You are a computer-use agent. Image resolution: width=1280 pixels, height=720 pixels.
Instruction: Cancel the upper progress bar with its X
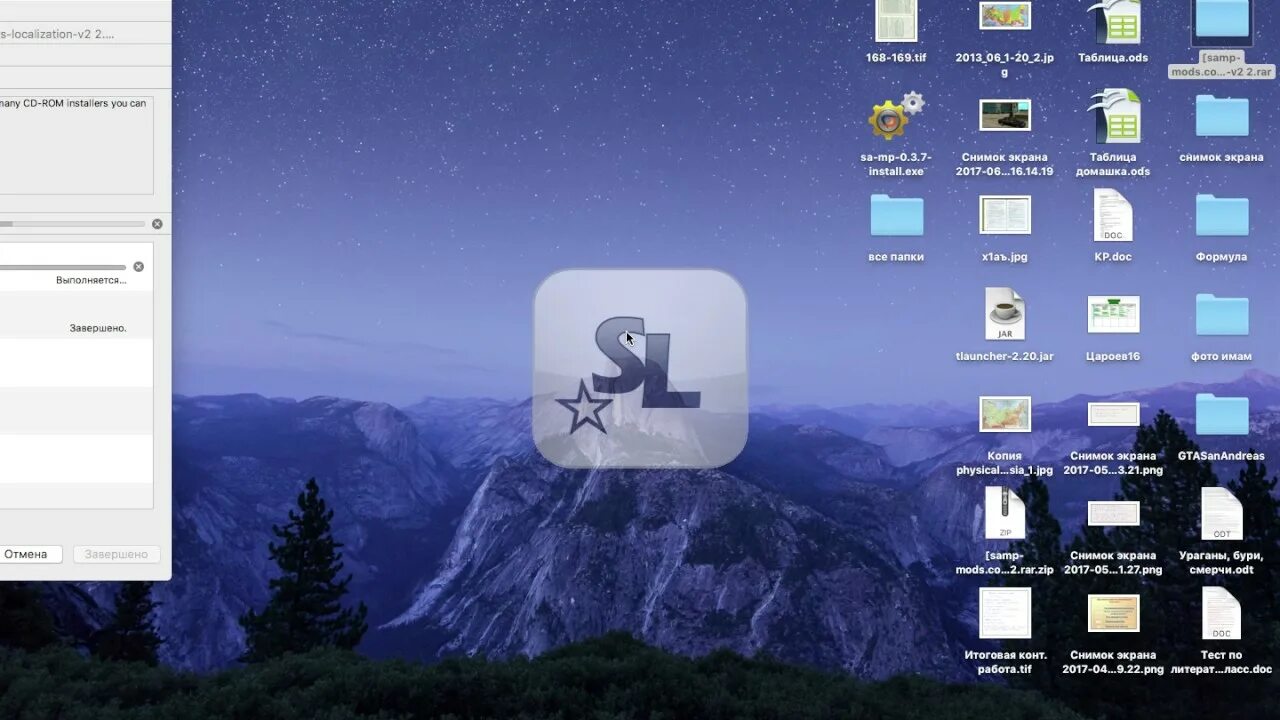coord(157,224)
